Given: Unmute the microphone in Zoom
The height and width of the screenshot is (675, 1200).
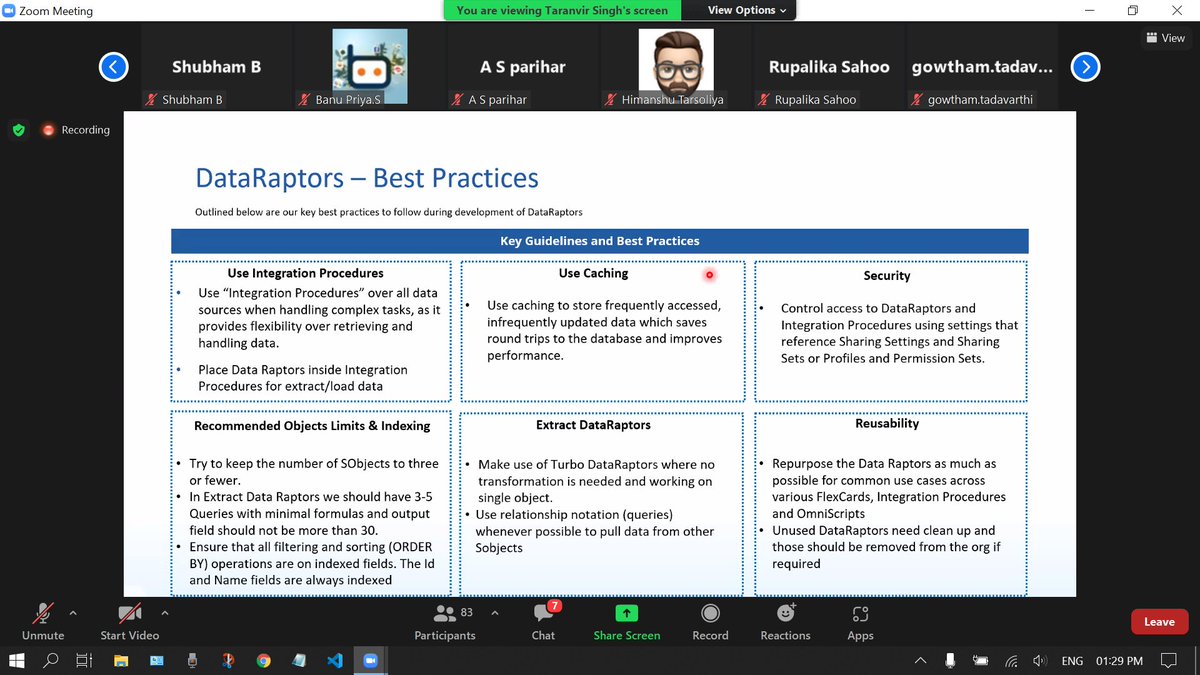Looking at the screenshot, I should (43, 621).
